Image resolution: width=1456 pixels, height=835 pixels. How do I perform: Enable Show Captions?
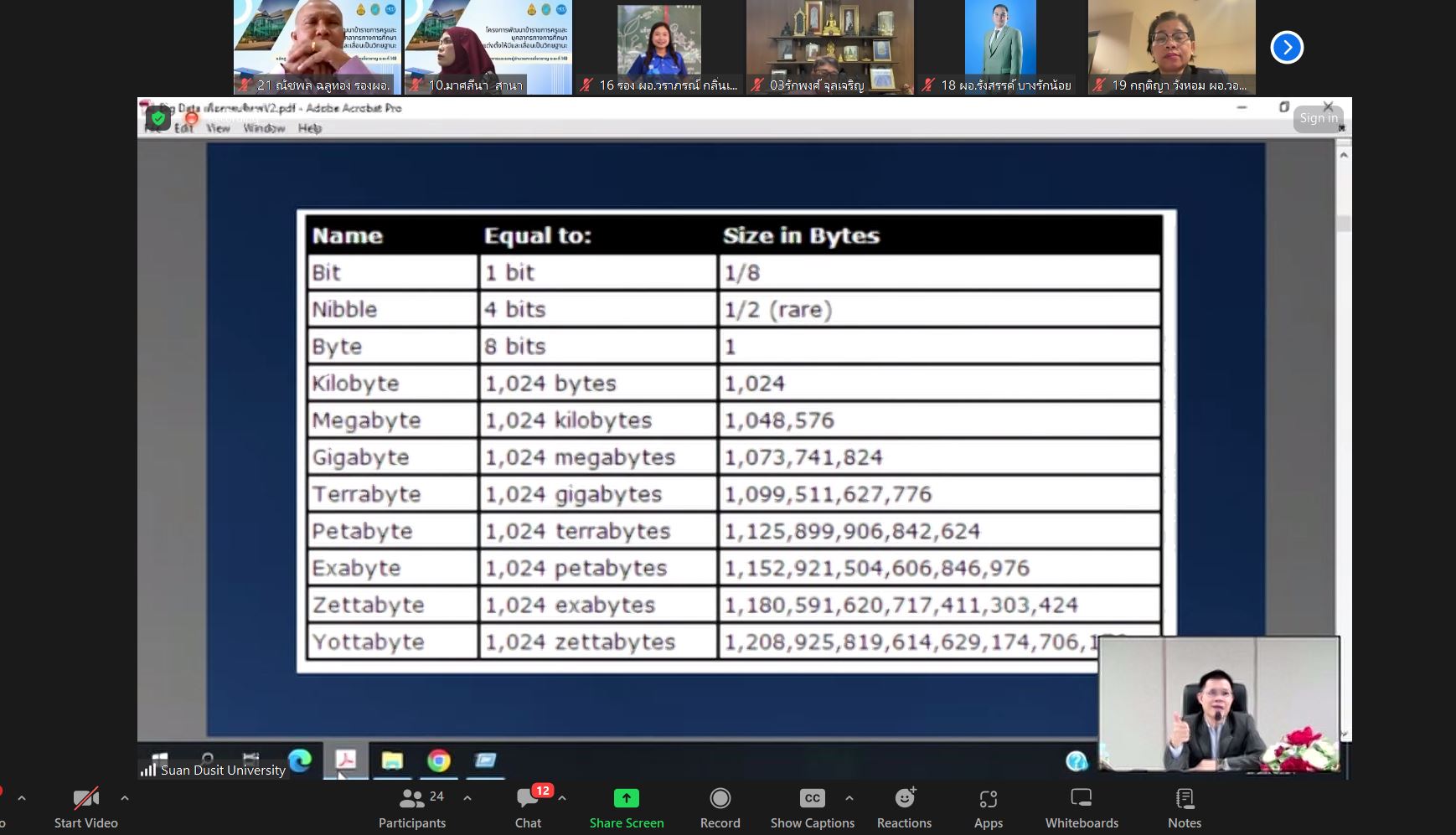pyautogui.click(x=812, y=808)
